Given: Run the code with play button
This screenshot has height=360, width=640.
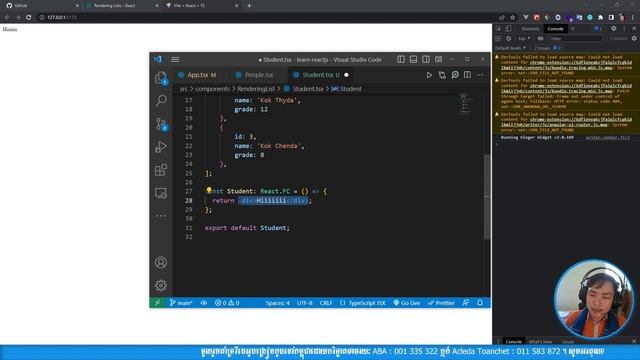Looking at the screenshot, I should coord(429,75).
